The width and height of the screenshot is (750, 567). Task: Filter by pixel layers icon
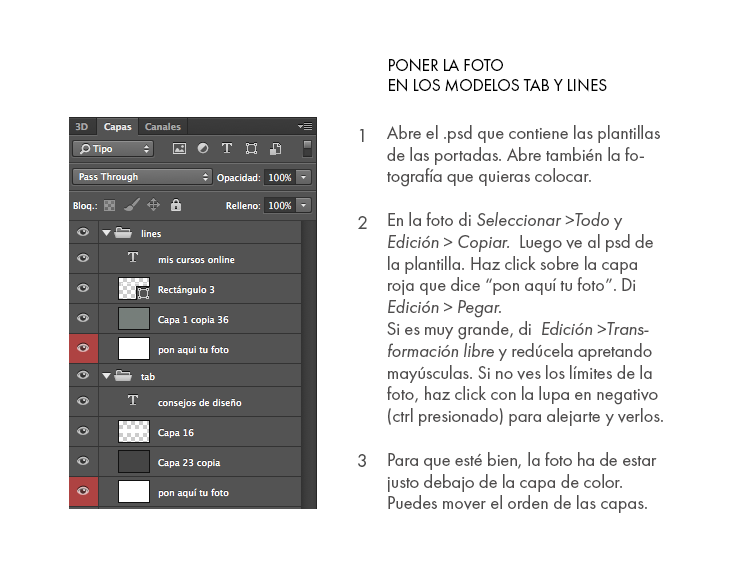tap(179, 149)
